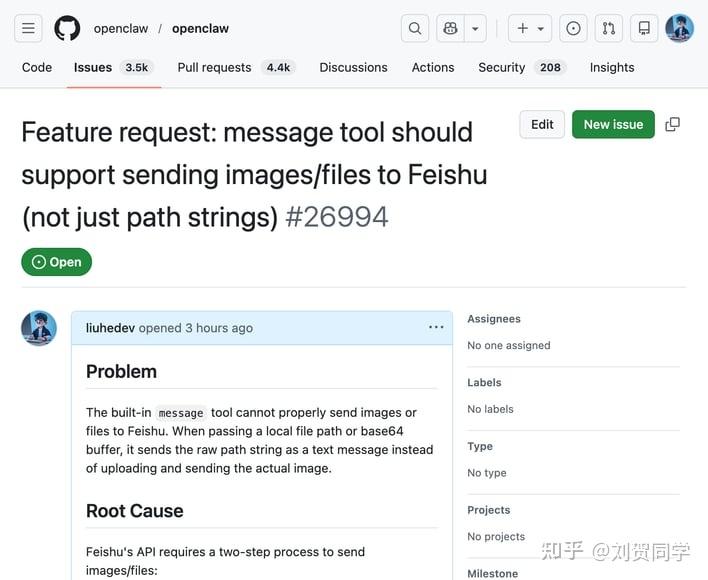708x580 pixels.
Task: Click the green Open status badge
Action: (56, 262)
